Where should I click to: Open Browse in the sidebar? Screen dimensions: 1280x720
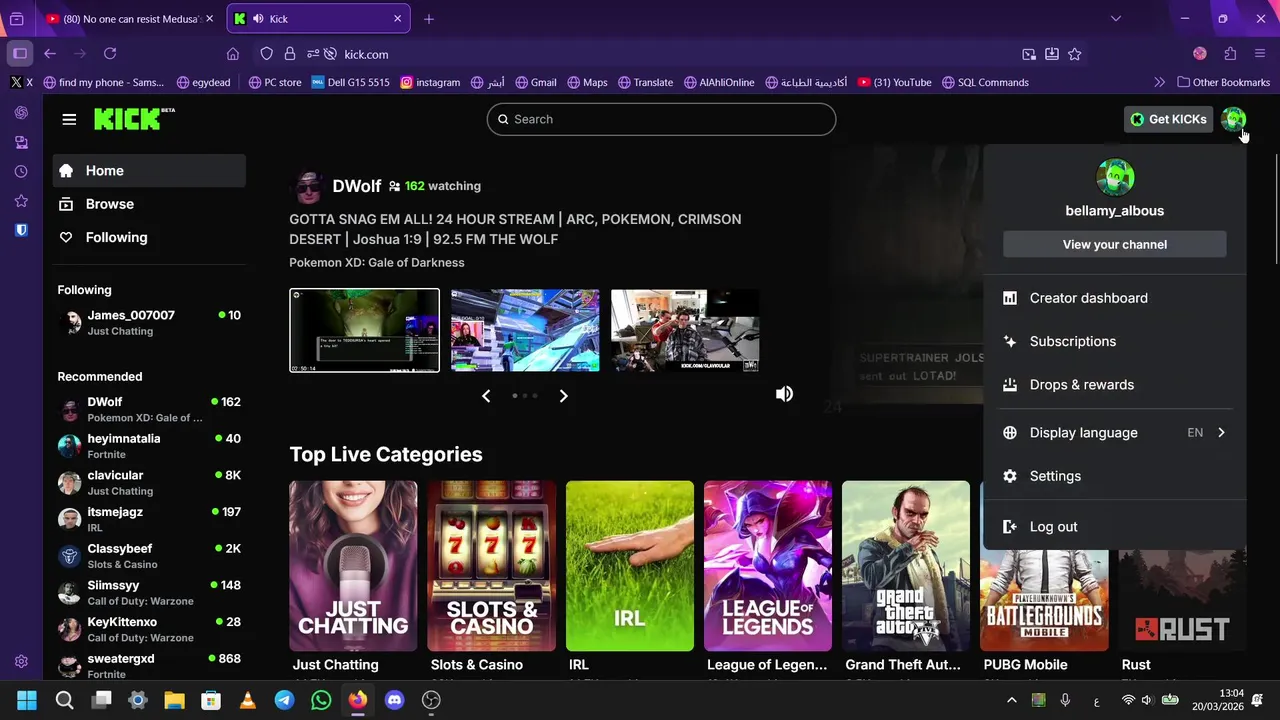pyautogui.click(x=149, y=204)
